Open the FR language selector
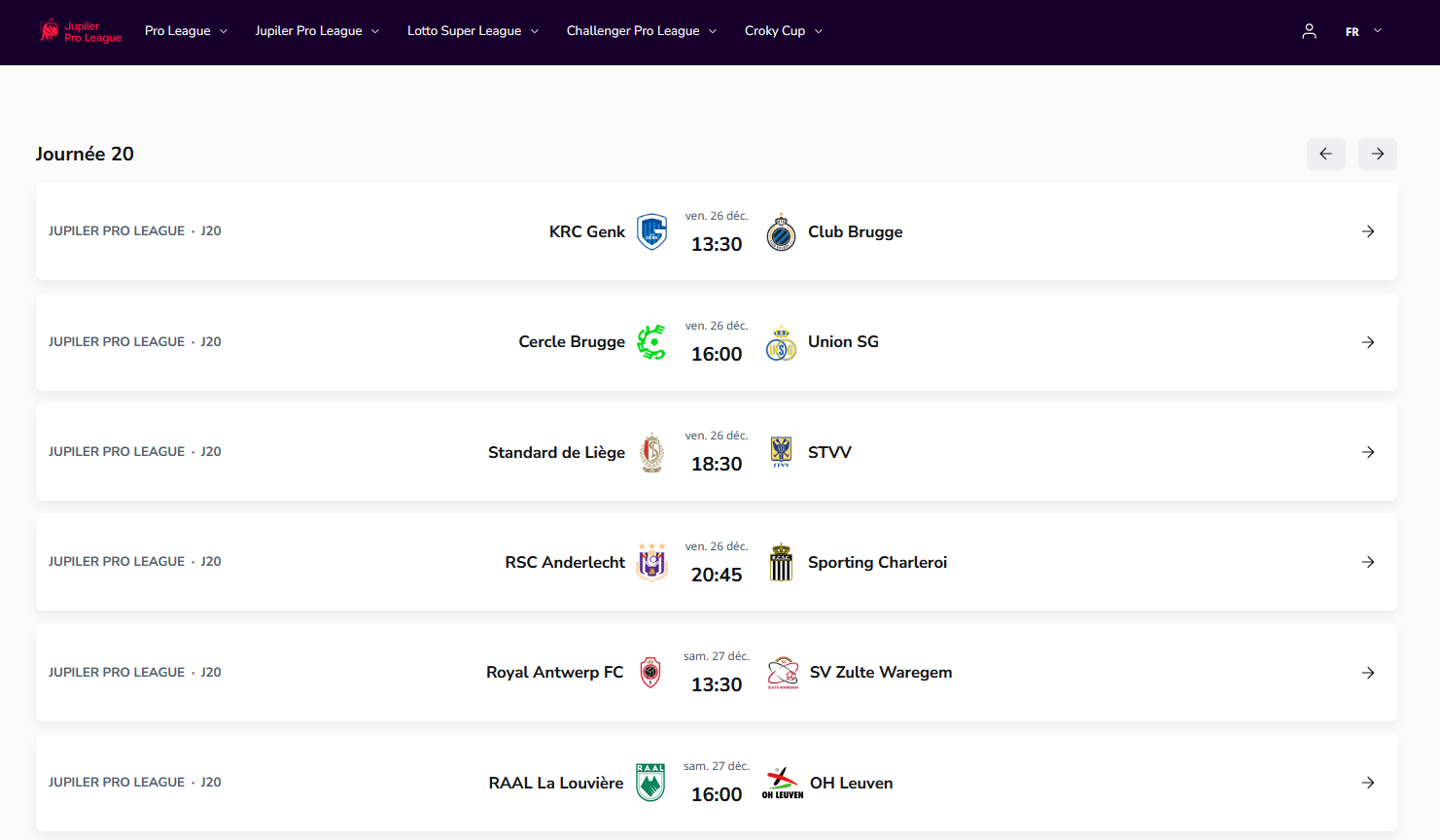This screenshot has width=1440, height=840. point(1363,31)
